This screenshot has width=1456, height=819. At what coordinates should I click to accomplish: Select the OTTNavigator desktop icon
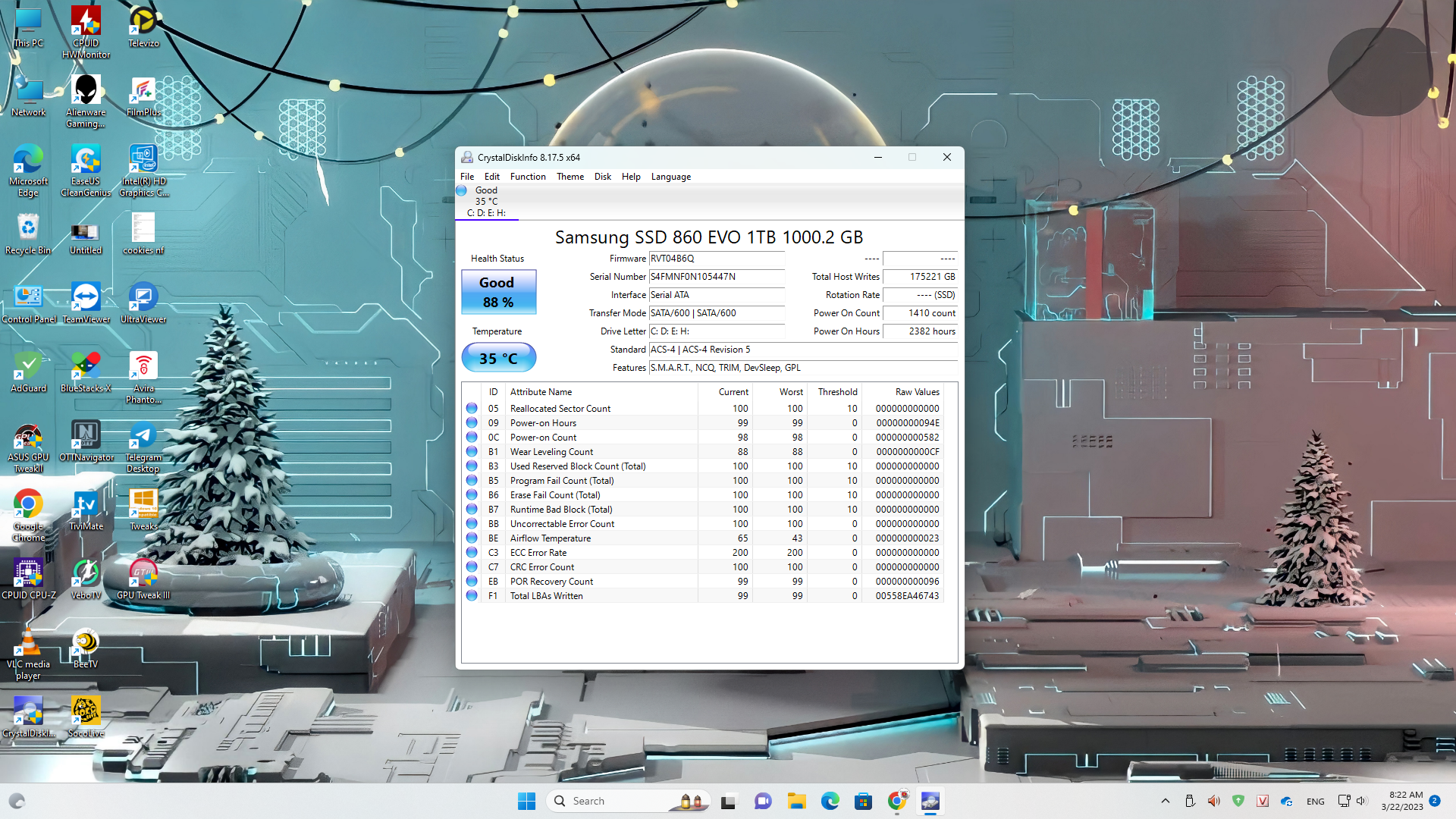point(86,441)
